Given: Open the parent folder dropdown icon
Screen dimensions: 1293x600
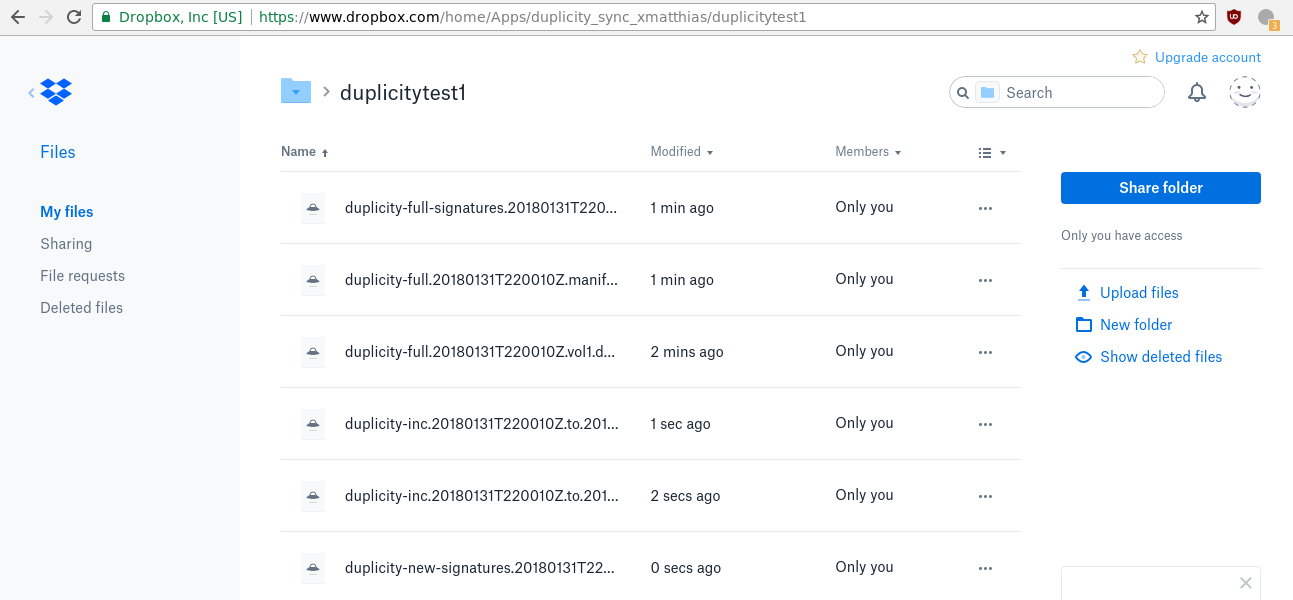Looking at the screenshot, I should point(295,91).
